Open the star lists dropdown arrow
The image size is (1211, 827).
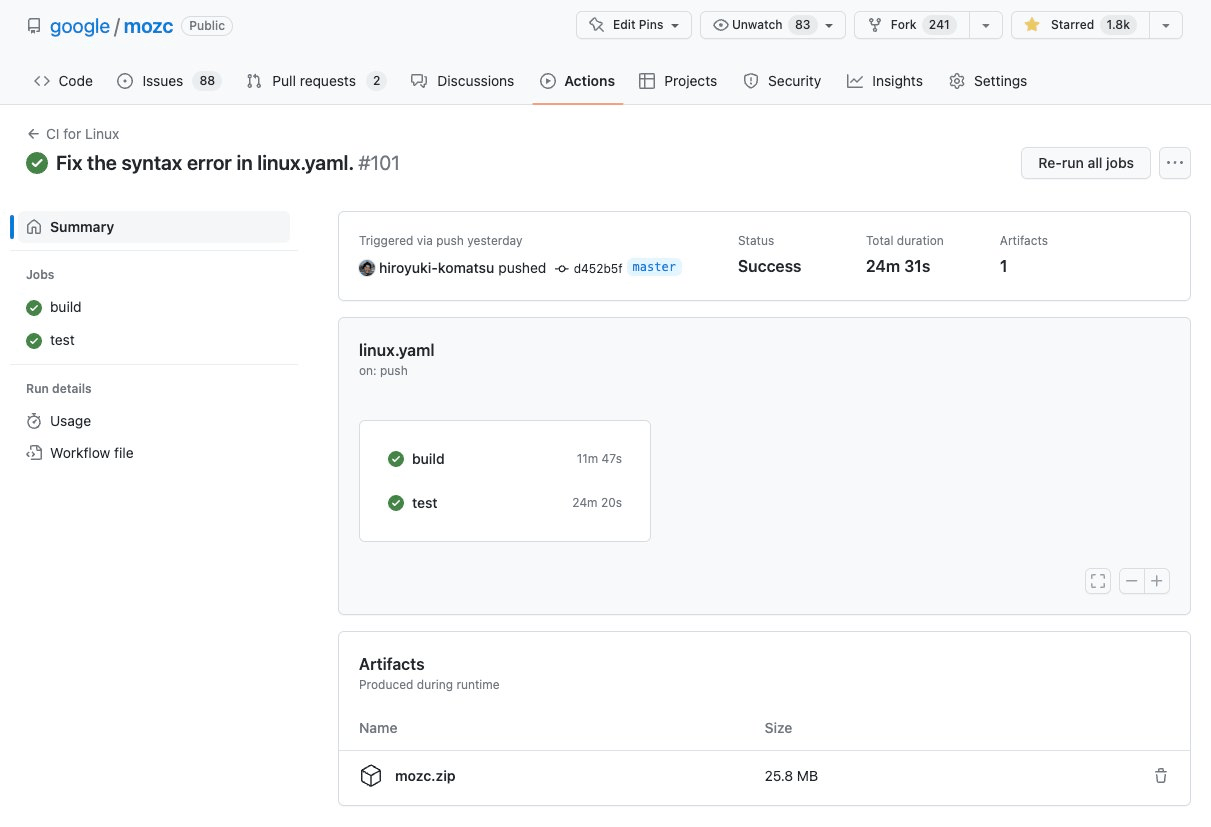click(1166, 25)
